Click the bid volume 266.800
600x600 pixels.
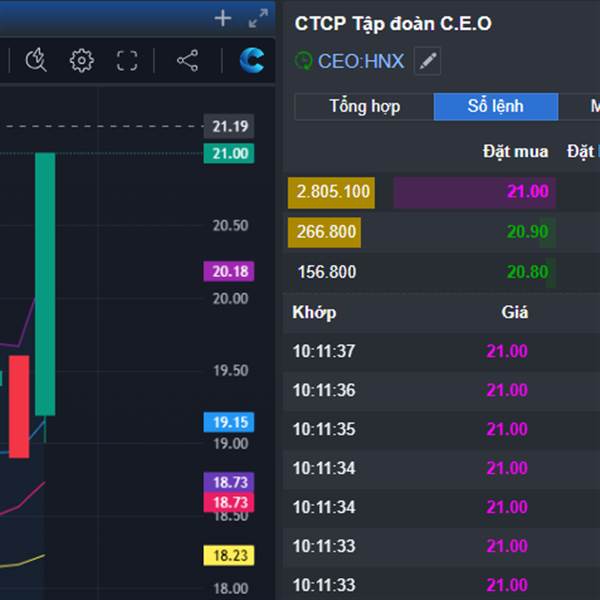tap(324, 232)
